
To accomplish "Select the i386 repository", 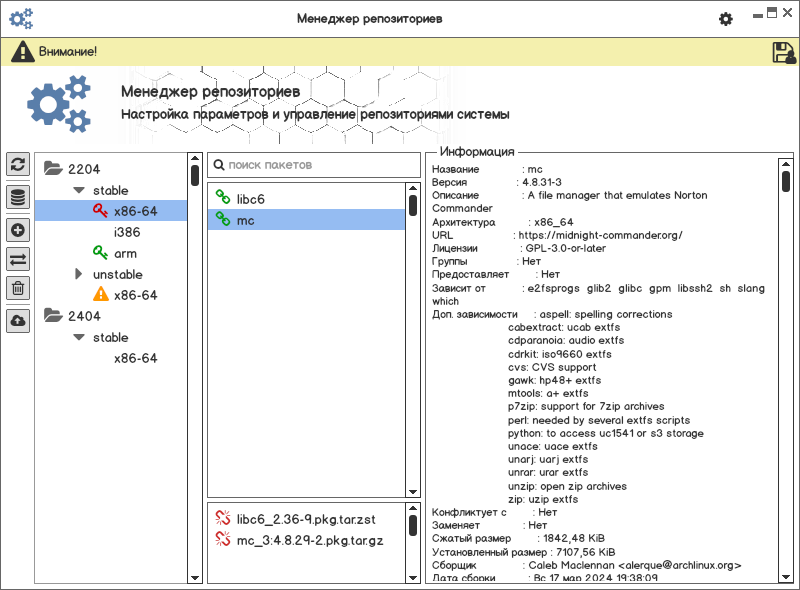I will point(126,232).
